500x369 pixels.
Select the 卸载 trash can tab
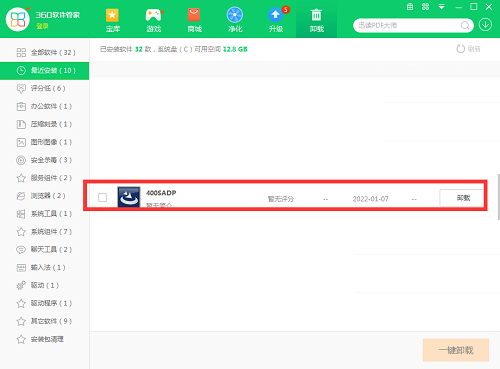pyautogui.click(x=316, y=19)
